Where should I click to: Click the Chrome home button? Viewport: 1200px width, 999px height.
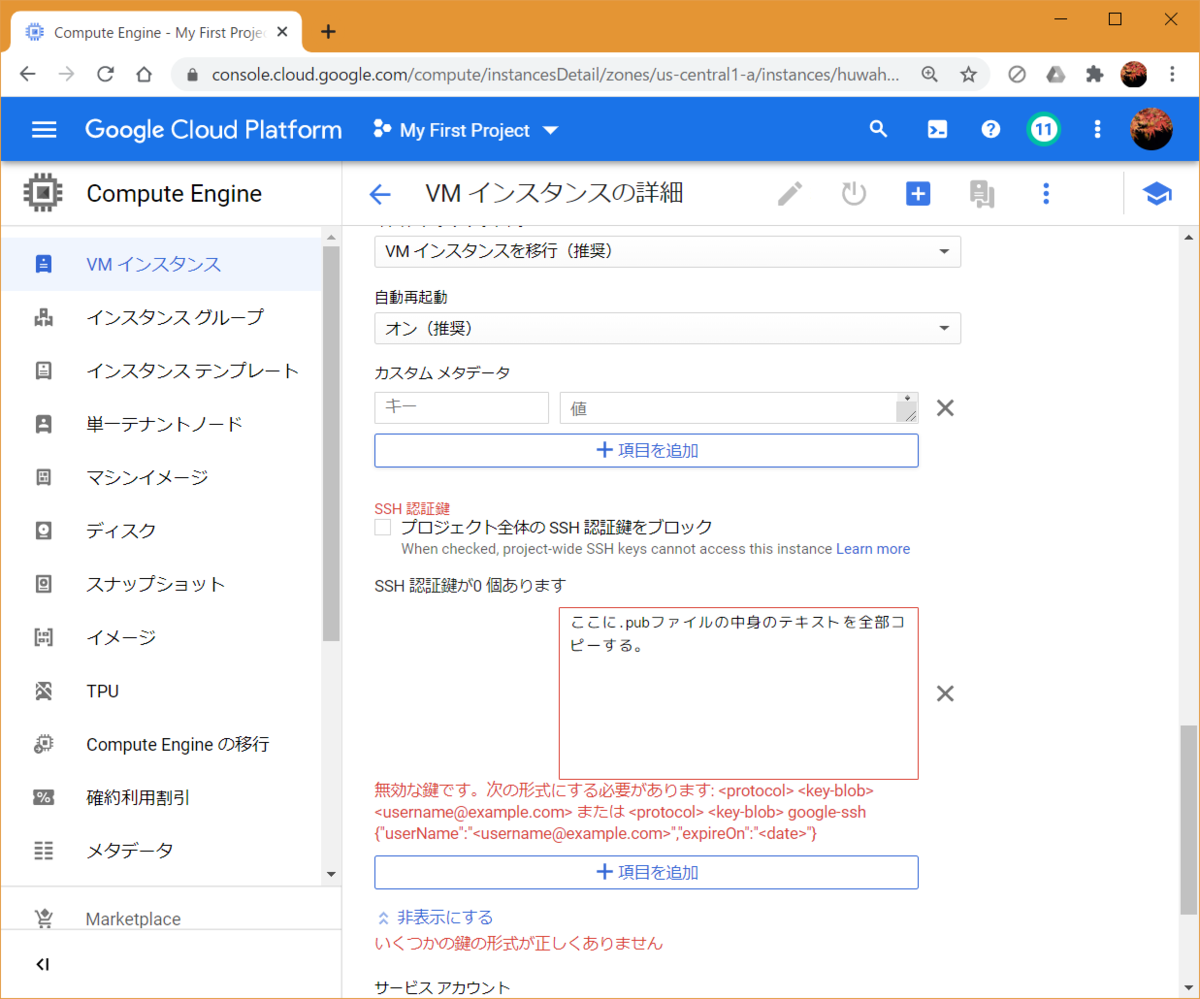click(144, 74)
